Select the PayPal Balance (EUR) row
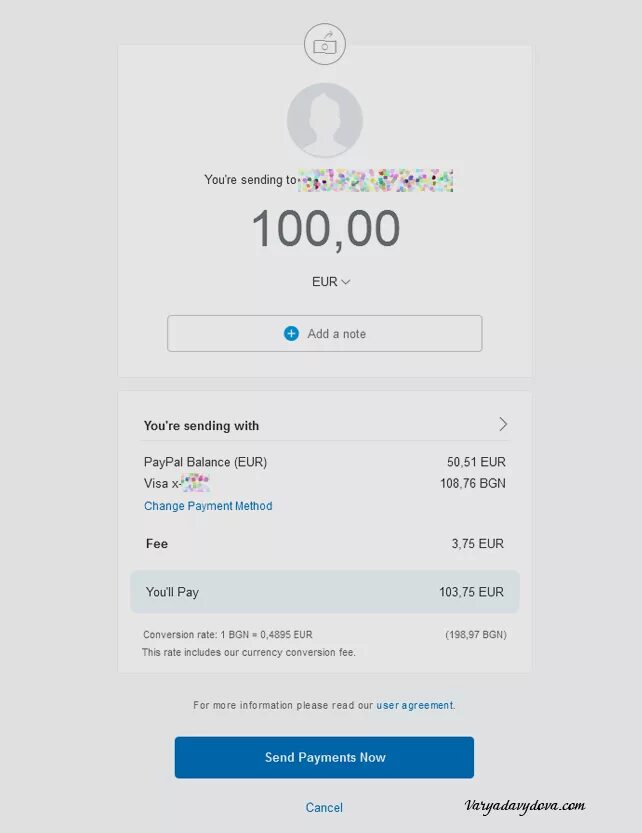This screenshot has height=833, width=642. click(x=325, y=462)
